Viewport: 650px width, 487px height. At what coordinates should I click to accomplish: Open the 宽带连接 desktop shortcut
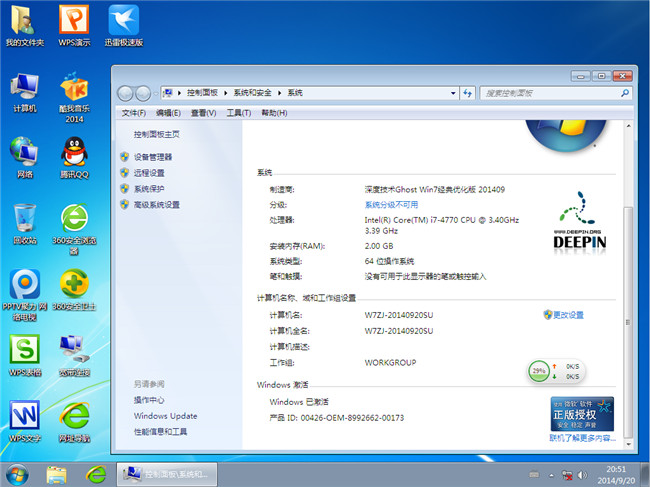pyautogui.click(x=73, y=350)
